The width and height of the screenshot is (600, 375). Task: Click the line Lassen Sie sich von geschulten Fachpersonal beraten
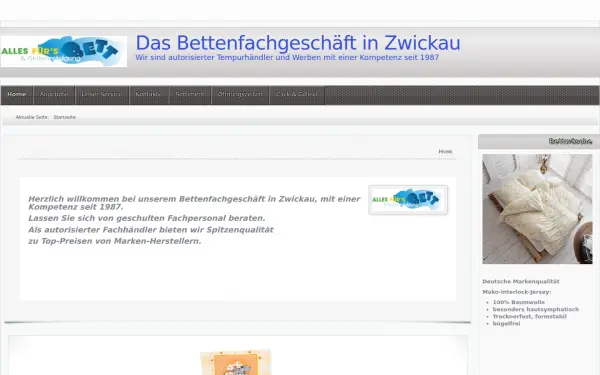coord(147,218)
